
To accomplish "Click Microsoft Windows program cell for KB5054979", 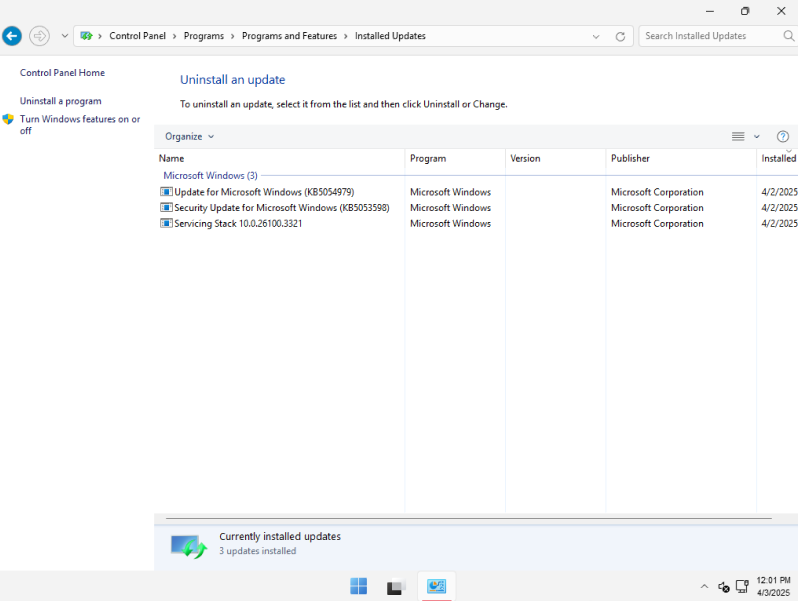I will click(450, 192).
